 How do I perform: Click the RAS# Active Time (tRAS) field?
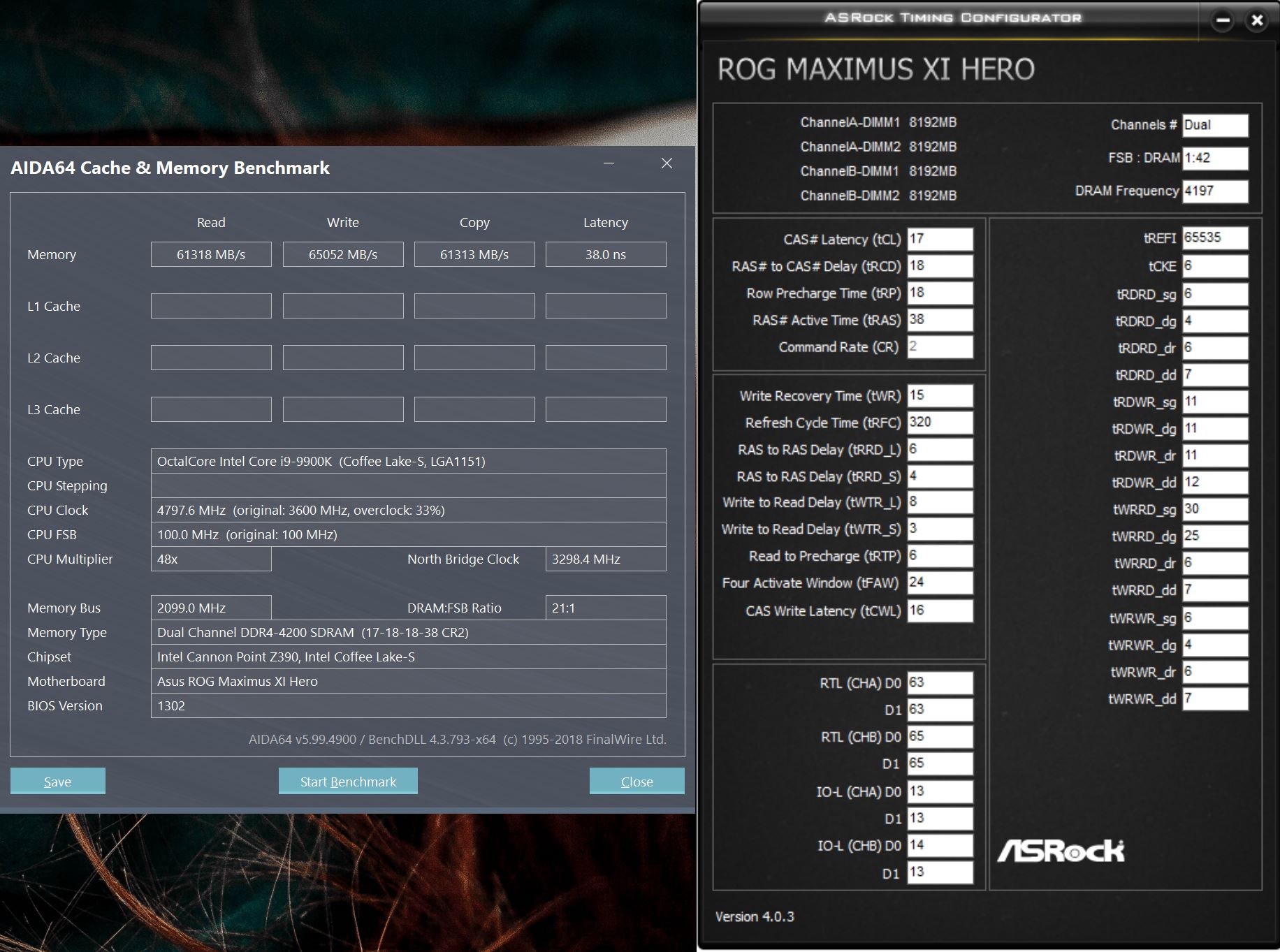(940, 320)
